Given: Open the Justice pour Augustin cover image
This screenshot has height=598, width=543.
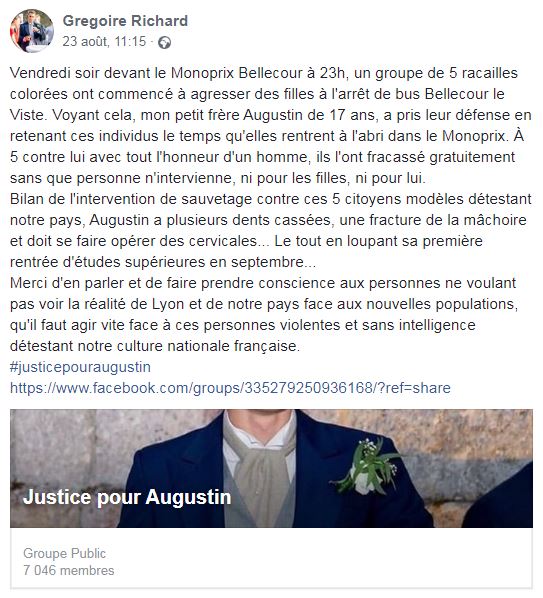Looking at the screenshot, I should pos(272,468).
